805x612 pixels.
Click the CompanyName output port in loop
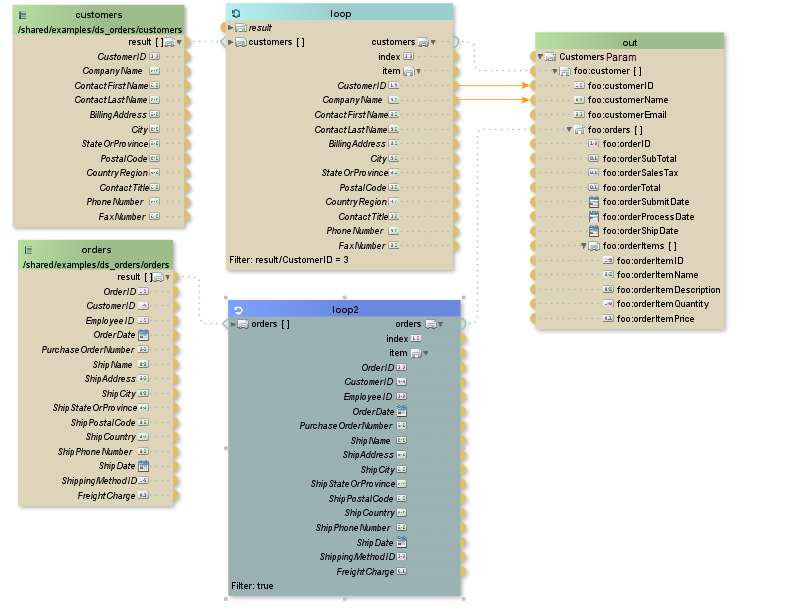(x=455, y=100)
